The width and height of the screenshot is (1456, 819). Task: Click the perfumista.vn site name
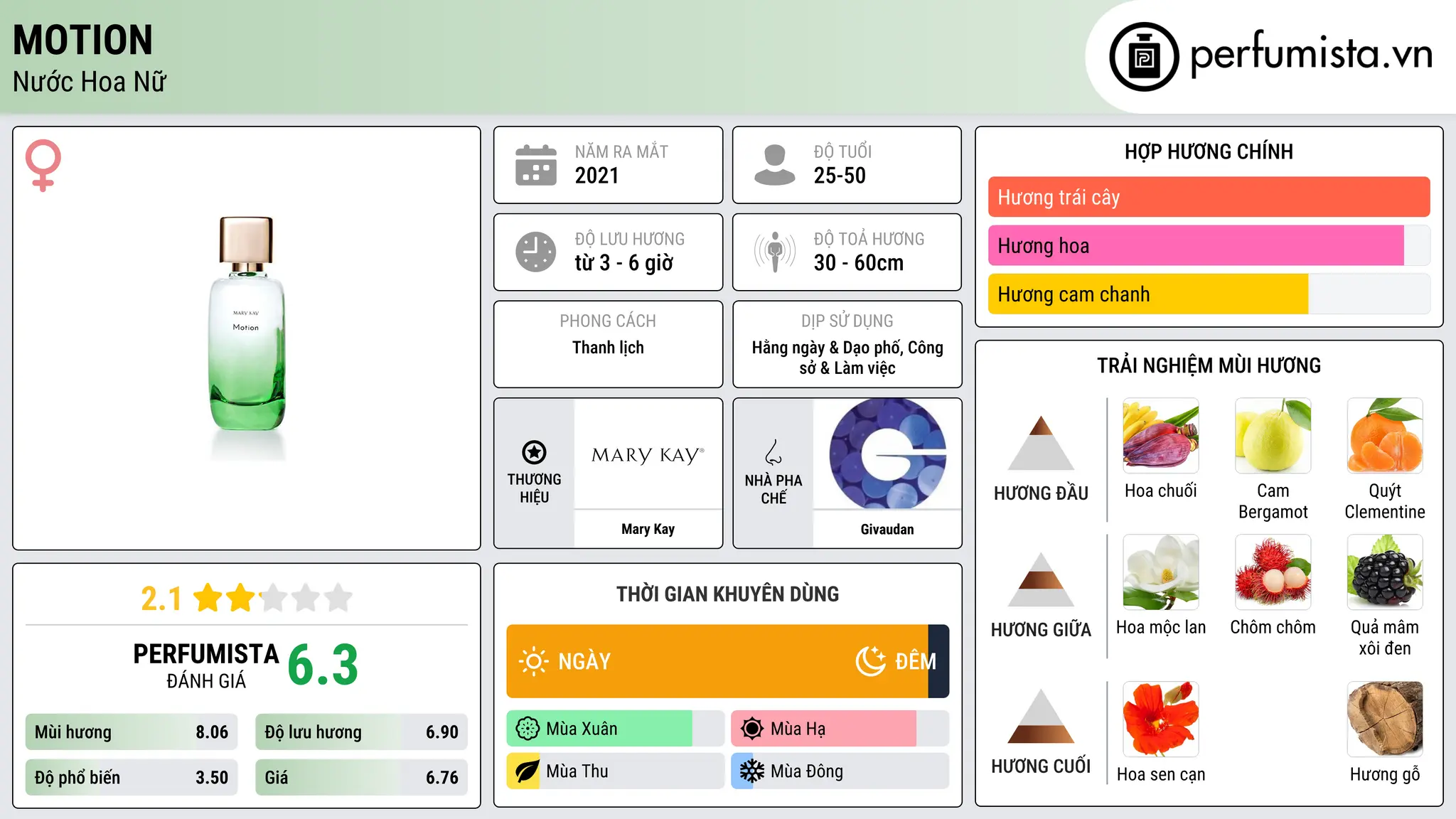pos(1311,54)
